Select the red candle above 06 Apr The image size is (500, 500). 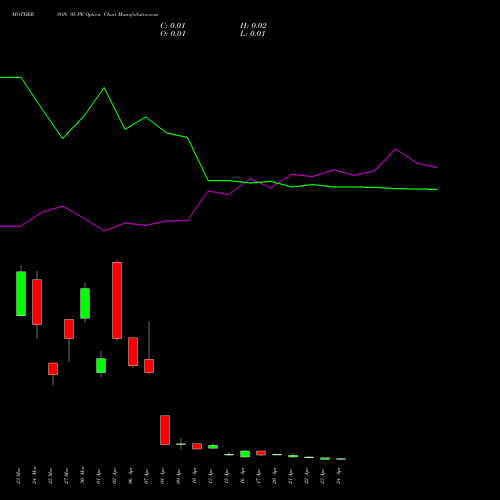tap(133, 352)
